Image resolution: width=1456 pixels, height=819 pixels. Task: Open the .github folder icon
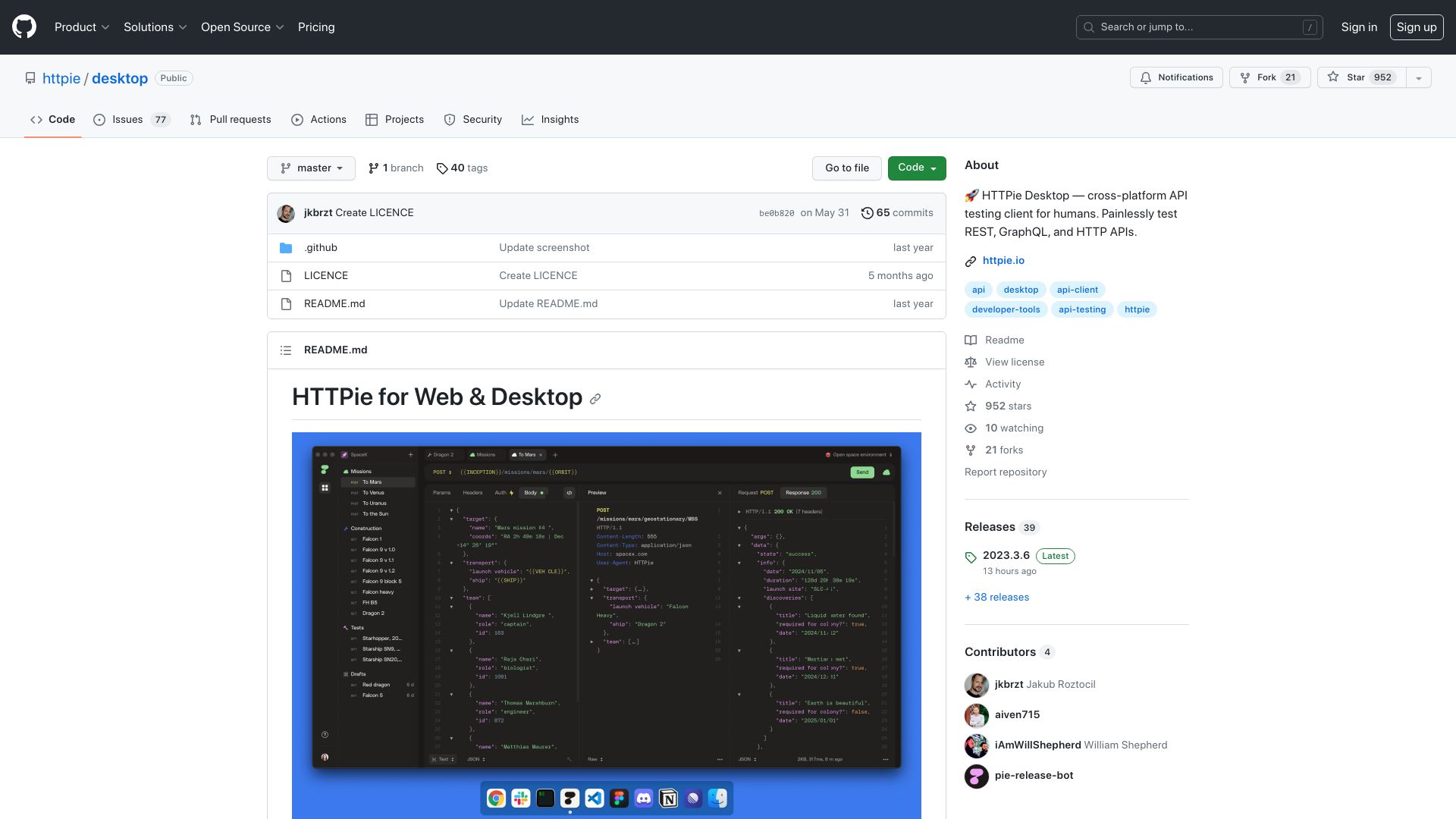click(286, 248)
